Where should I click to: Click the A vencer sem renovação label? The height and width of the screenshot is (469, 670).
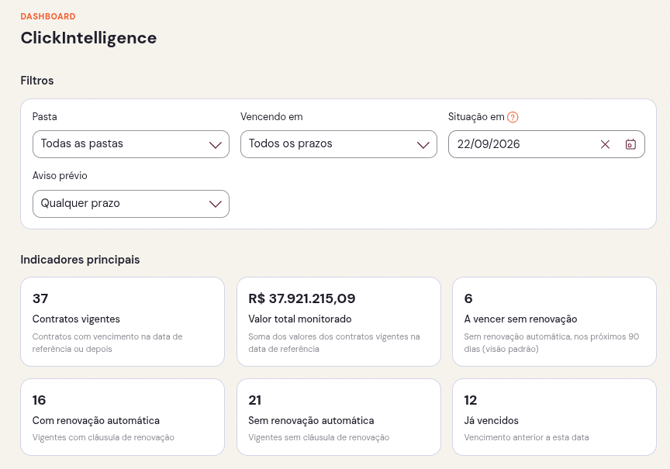[520, 319]
